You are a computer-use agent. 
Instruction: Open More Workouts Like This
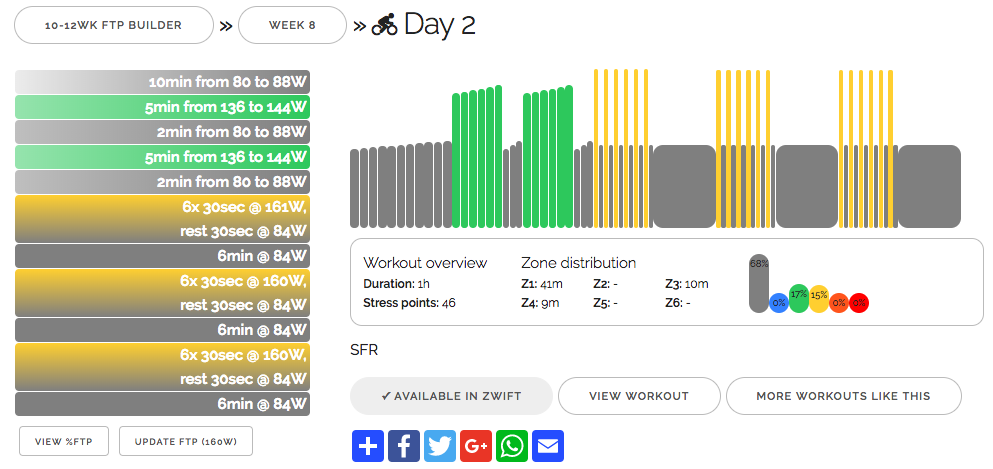click(843, 396)
